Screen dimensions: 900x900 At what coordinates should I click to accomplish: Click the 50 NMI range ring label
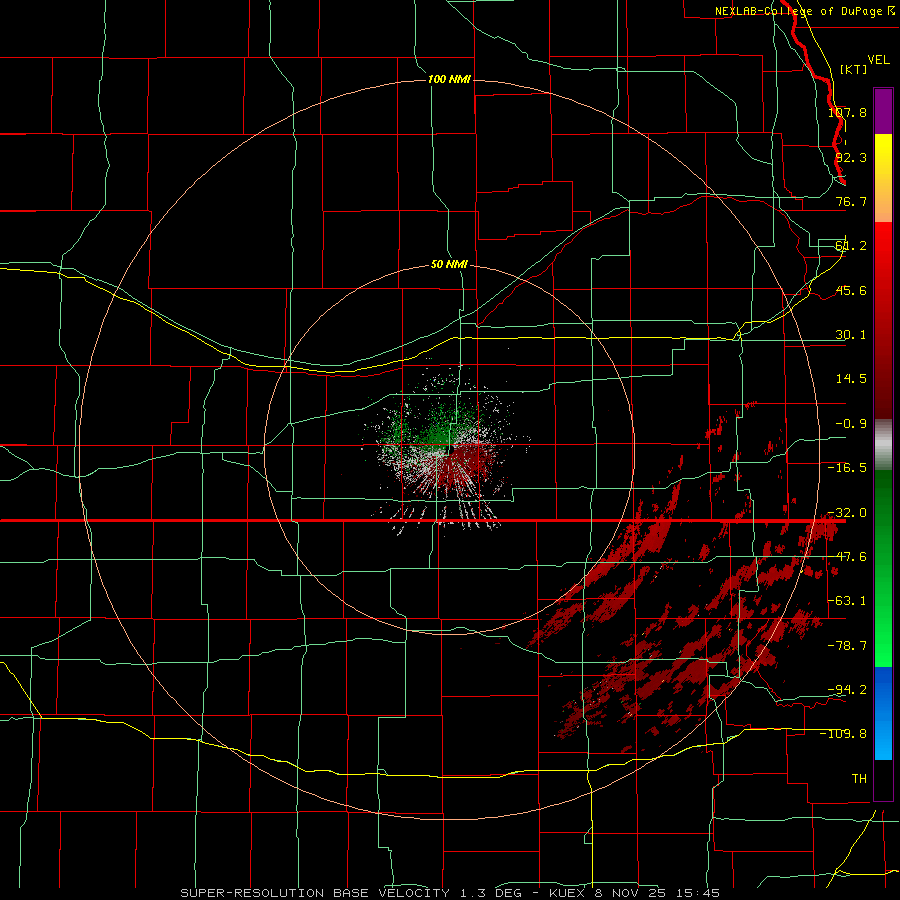[x=449, y=264]
